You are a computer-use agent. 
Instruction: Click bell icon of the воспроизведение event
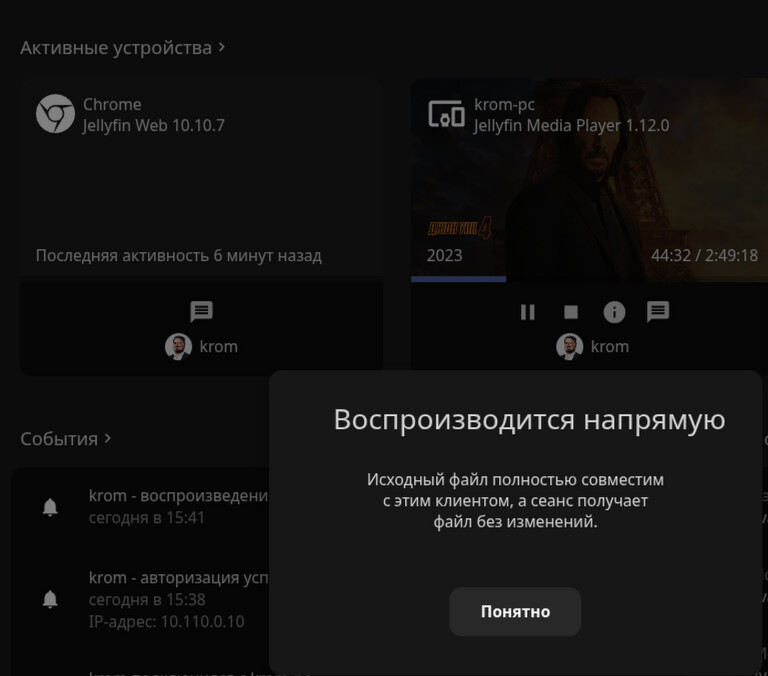pyautogui.click(x=50, y=507)
